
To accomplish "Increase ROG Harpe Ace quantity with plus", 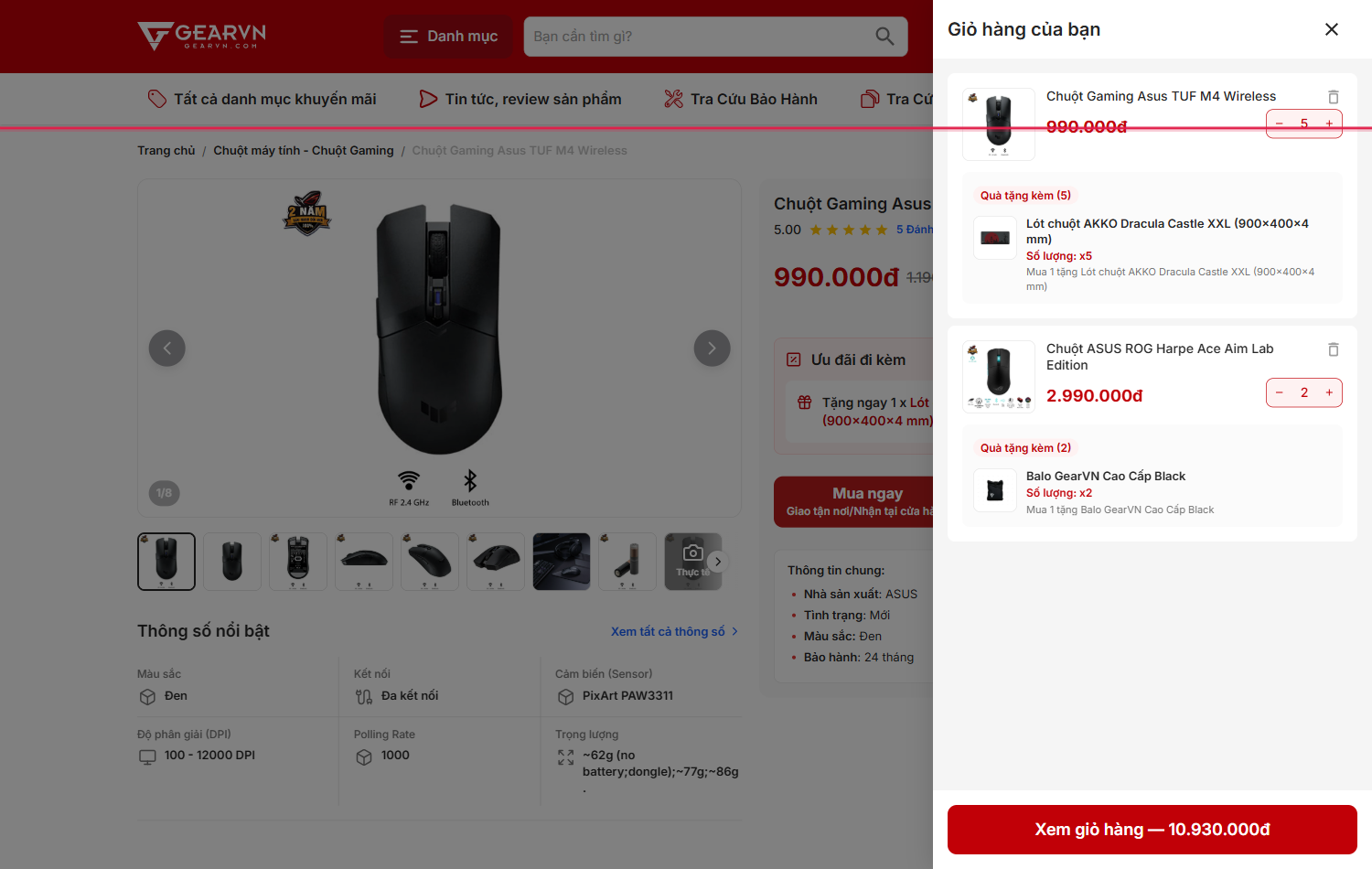I will [x=1329, y=392].
